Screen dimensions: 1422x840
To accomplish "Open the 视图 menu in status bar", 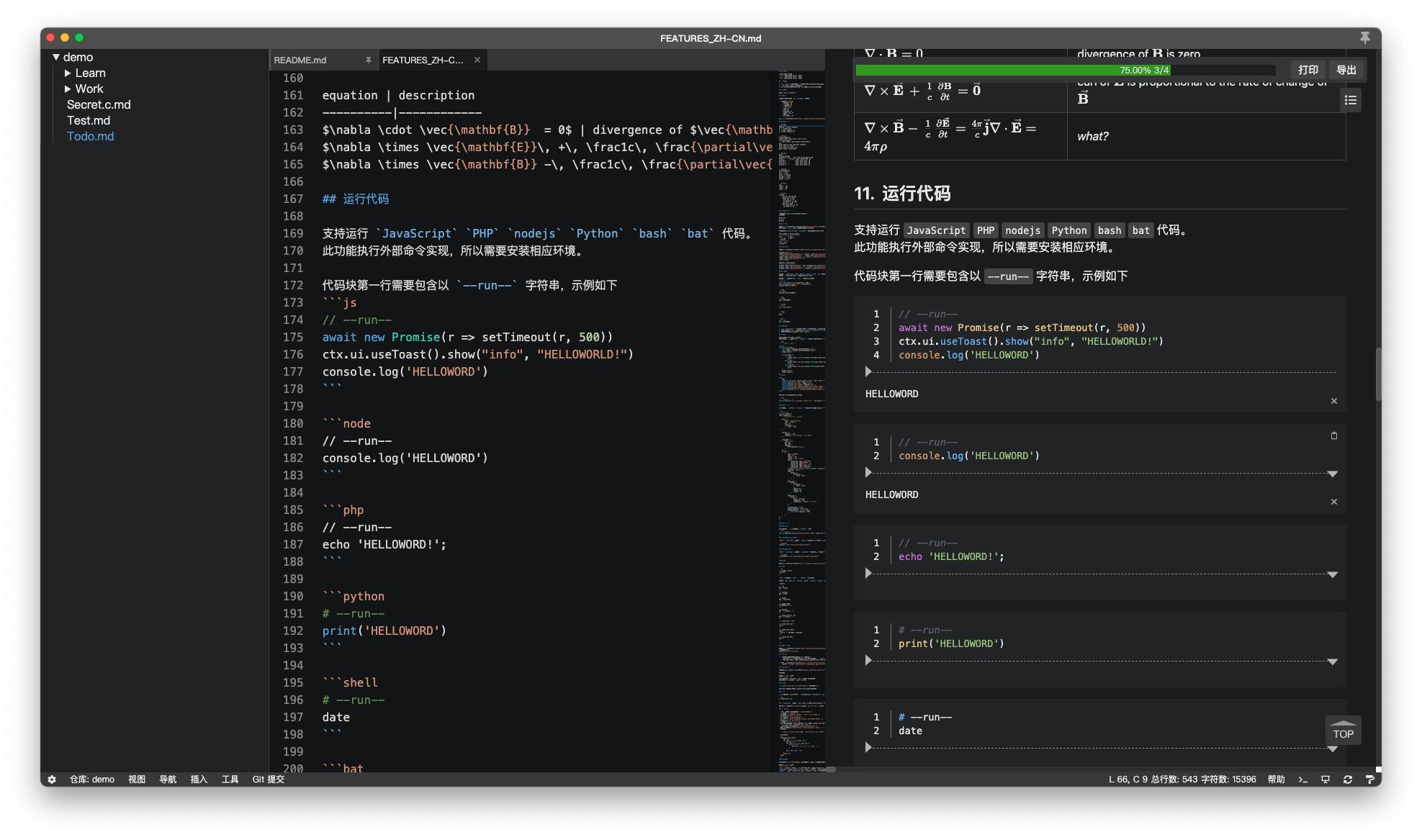I will 137,779.
